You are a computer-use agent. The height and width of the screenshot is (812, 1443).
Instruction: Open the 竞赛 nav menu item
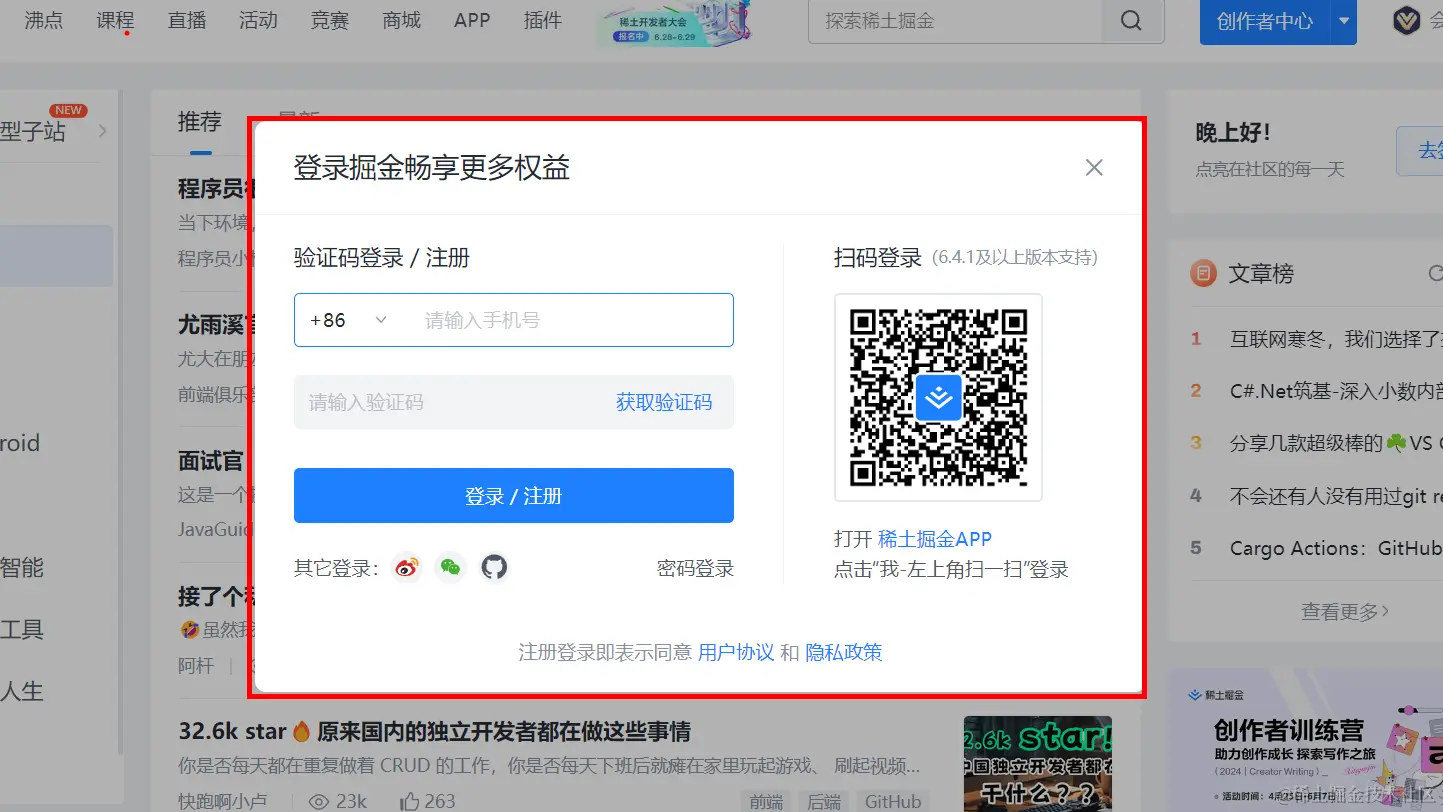point(330,20)
